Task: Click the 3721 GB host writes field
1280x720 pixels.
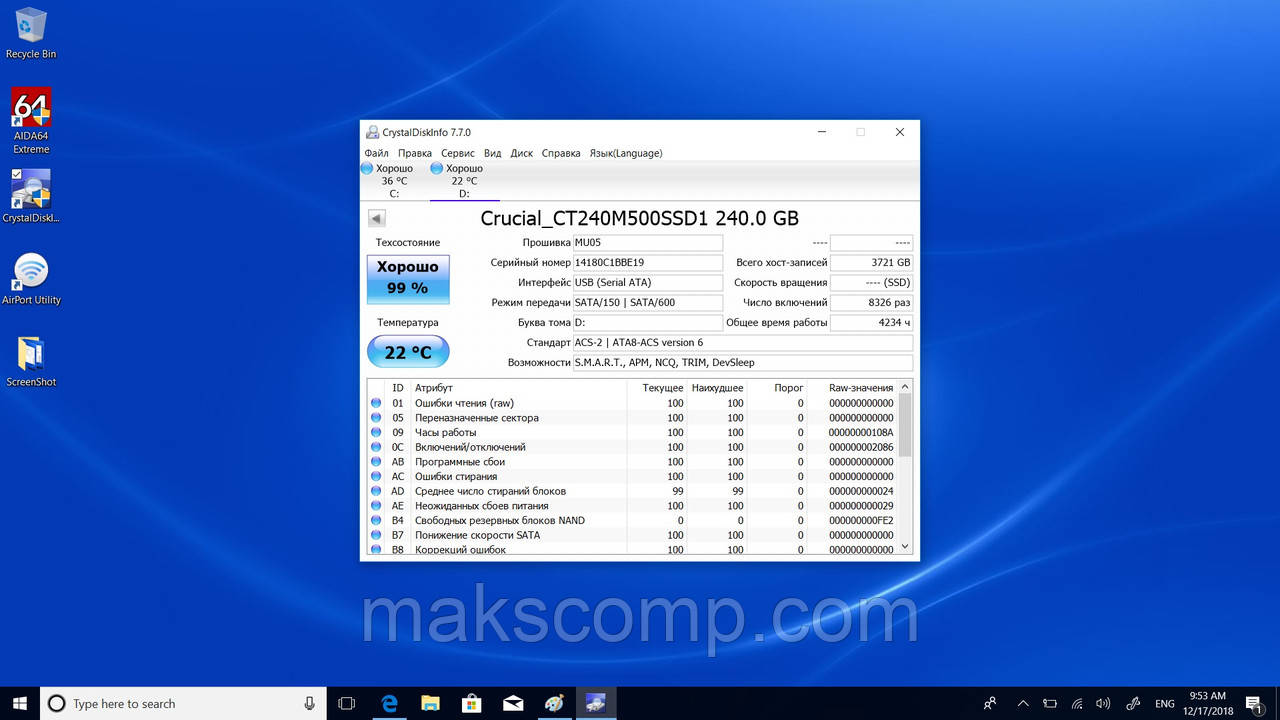Action: [872, 263]
